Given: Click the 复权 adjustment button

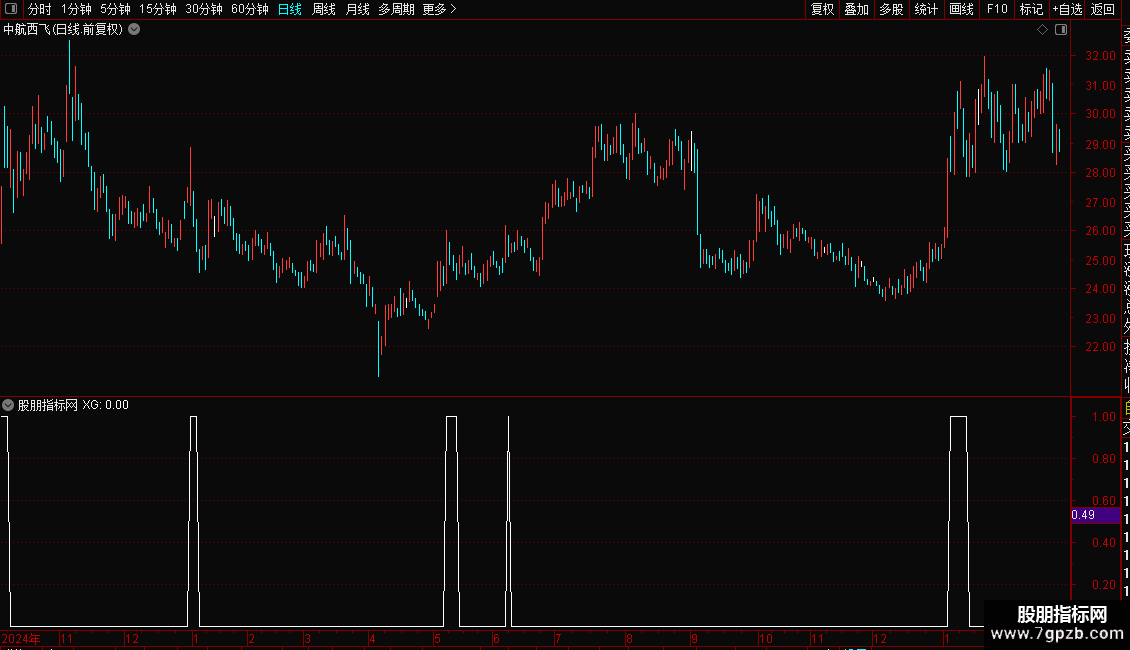Looking at the screenshot, I should pos(822,9).
